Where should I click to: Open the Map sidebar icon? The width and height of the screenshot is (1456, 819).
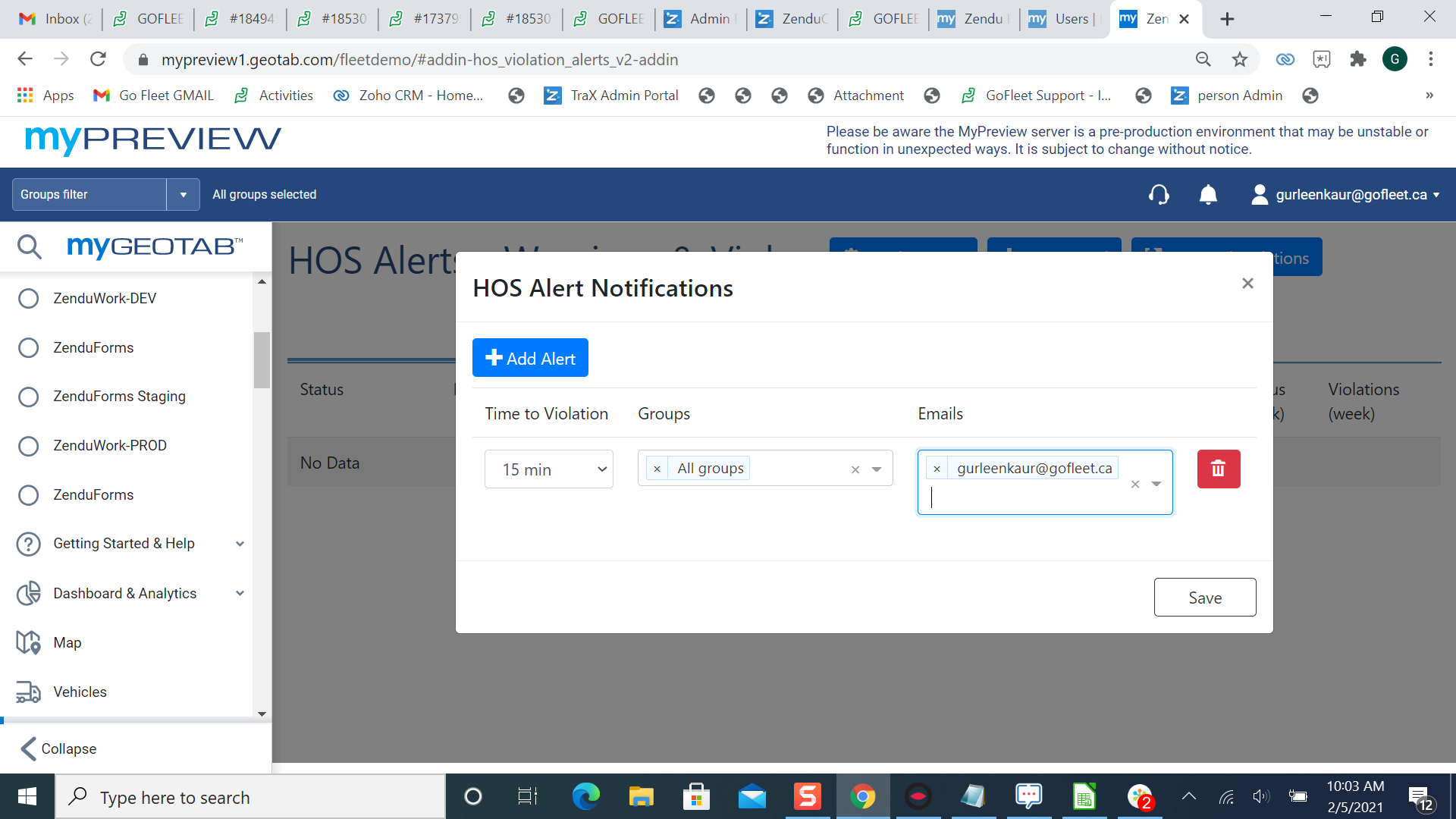(x=28, y=642)
